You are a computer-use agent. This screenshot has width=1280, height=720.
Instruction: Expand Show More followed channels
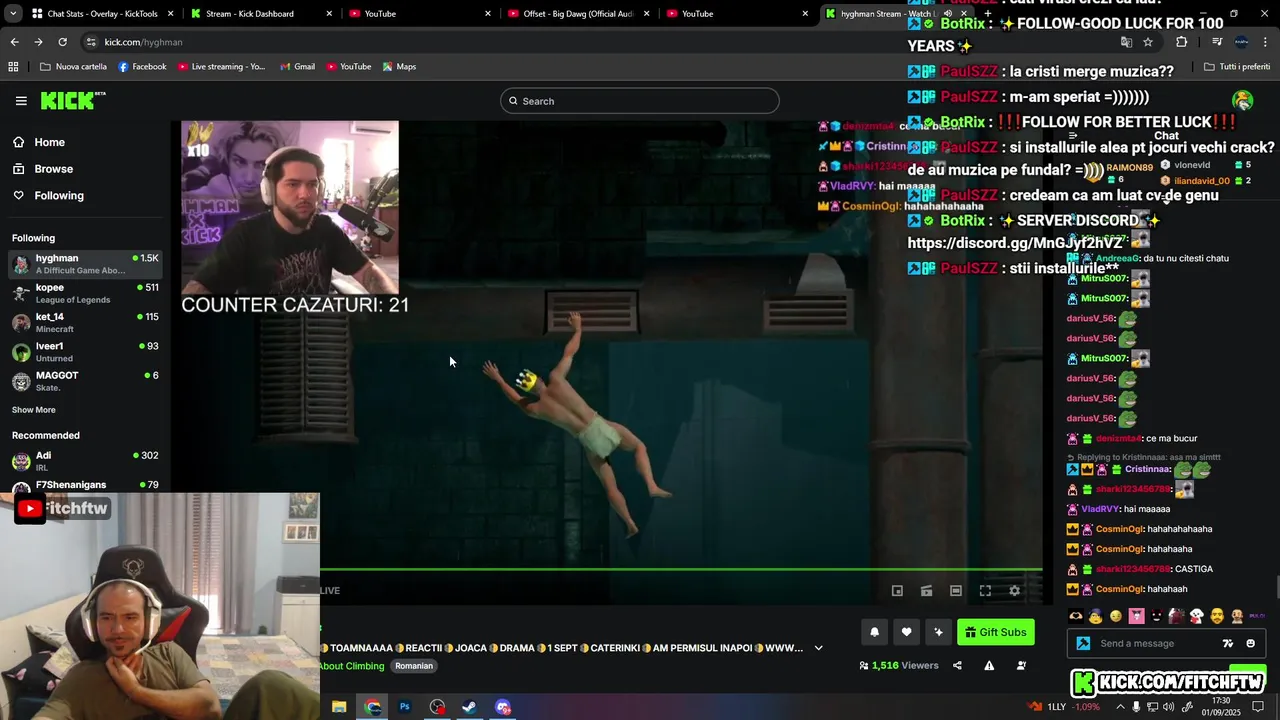click(34, 410)
